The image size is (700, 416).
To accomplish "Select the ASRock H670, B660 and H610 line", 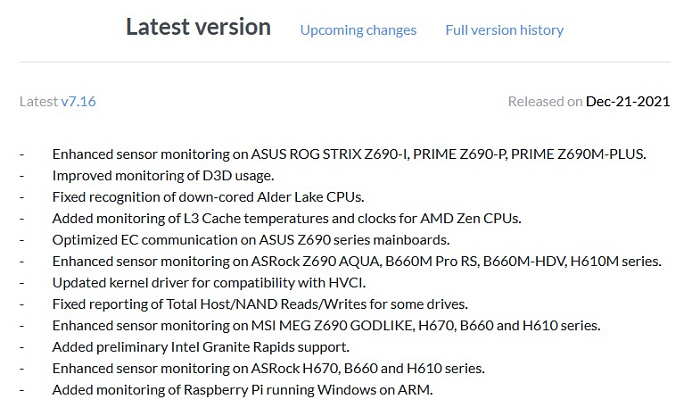I will pyautogui.click(x=268, y=368).
